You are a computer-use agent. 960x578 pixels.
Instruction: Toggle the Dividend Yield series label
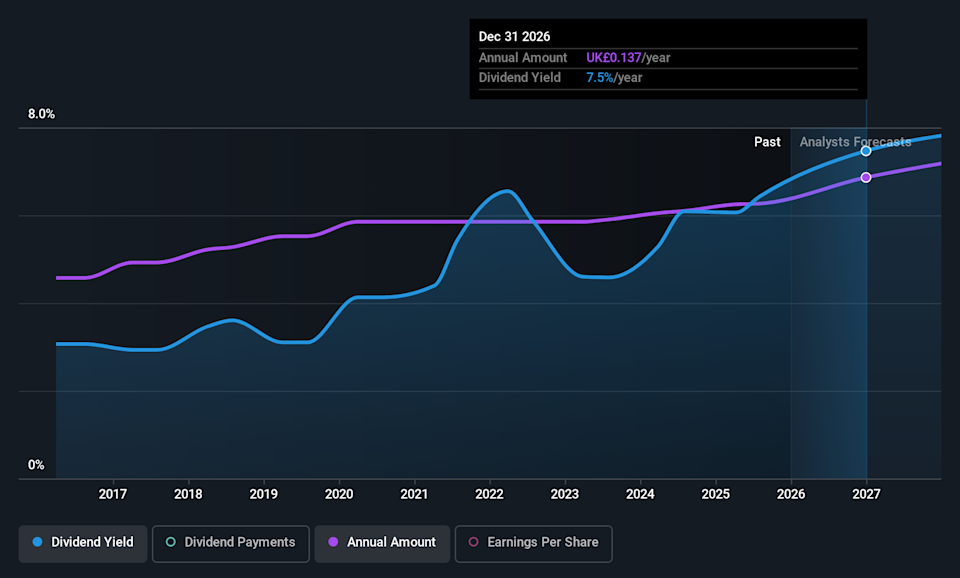tap(91, 542)
